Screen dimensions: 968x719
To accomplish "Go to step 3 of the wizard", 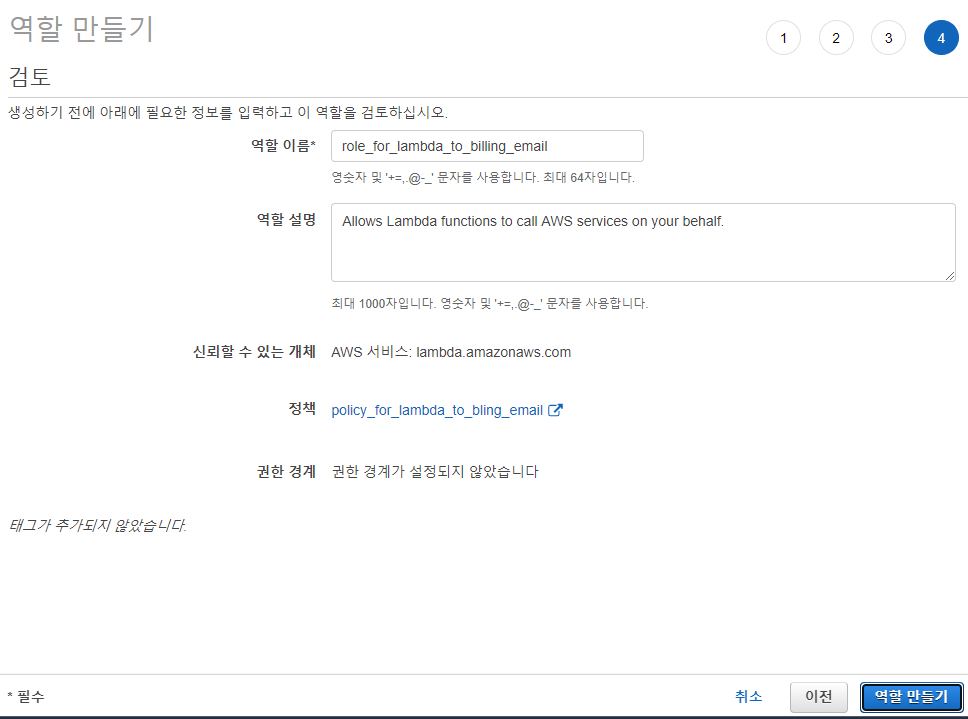I will coord(888,38).
